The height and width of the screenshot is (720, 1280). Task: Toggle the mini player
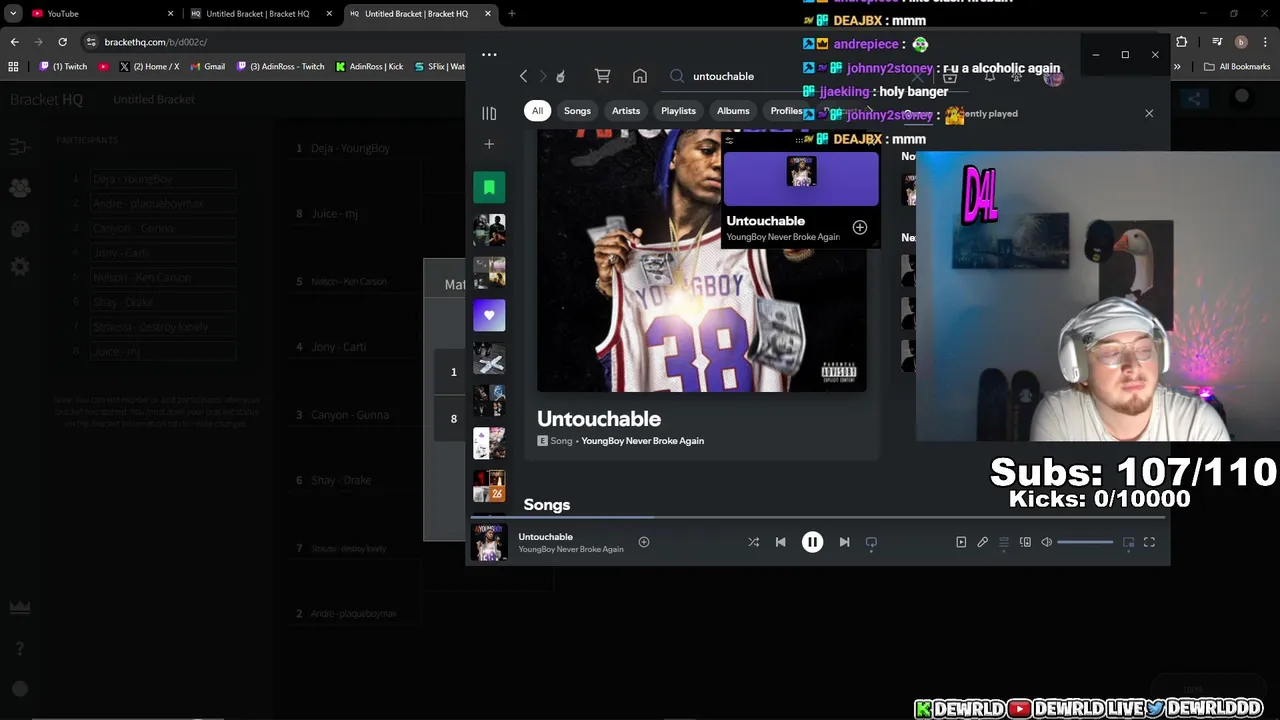tap(1128, 542)
